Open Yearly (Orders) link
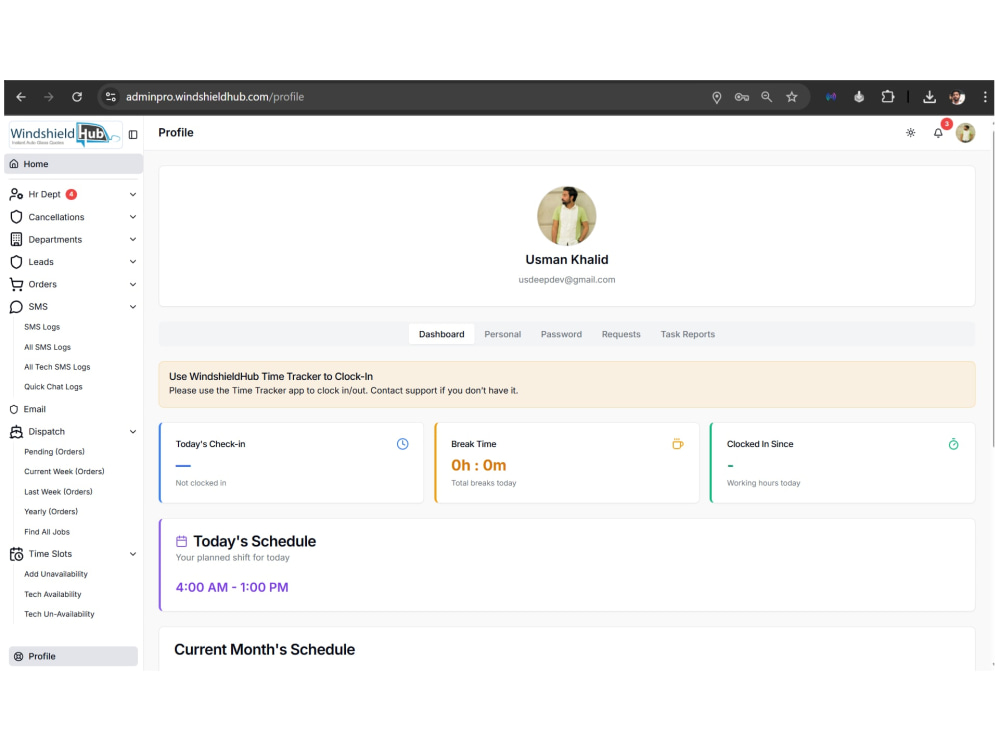The image size is (1000, 750). point(51,512)
